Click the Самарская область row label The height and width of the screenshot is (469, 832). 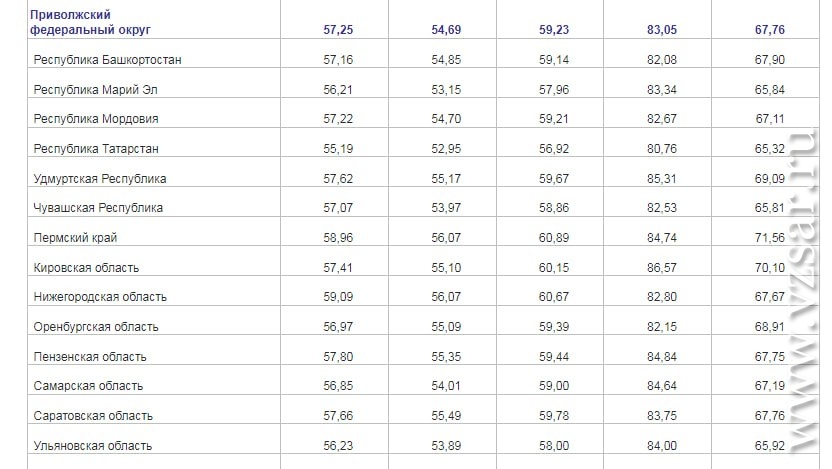coord(88,386)
